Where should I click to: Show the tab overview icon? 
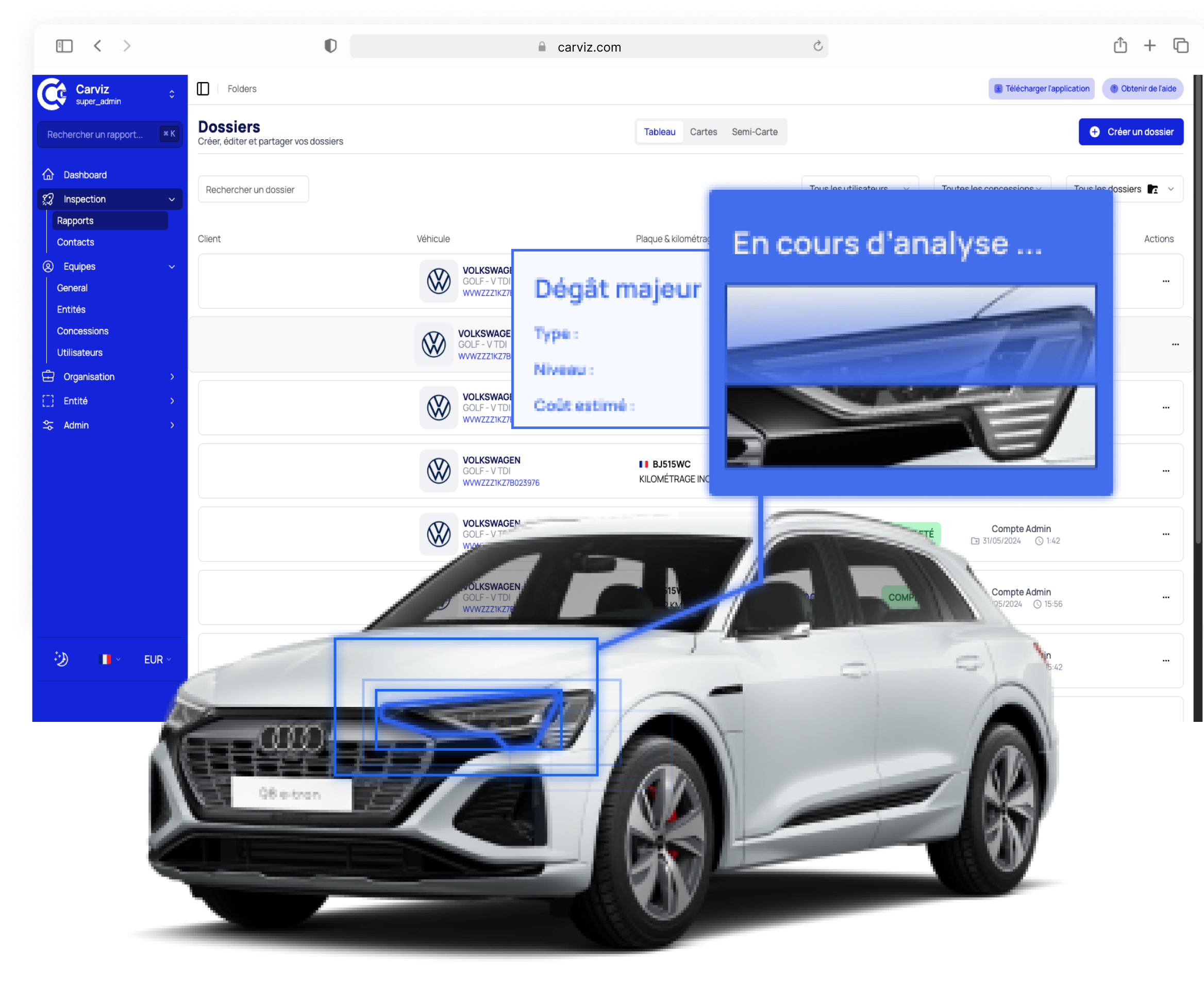1181,45
